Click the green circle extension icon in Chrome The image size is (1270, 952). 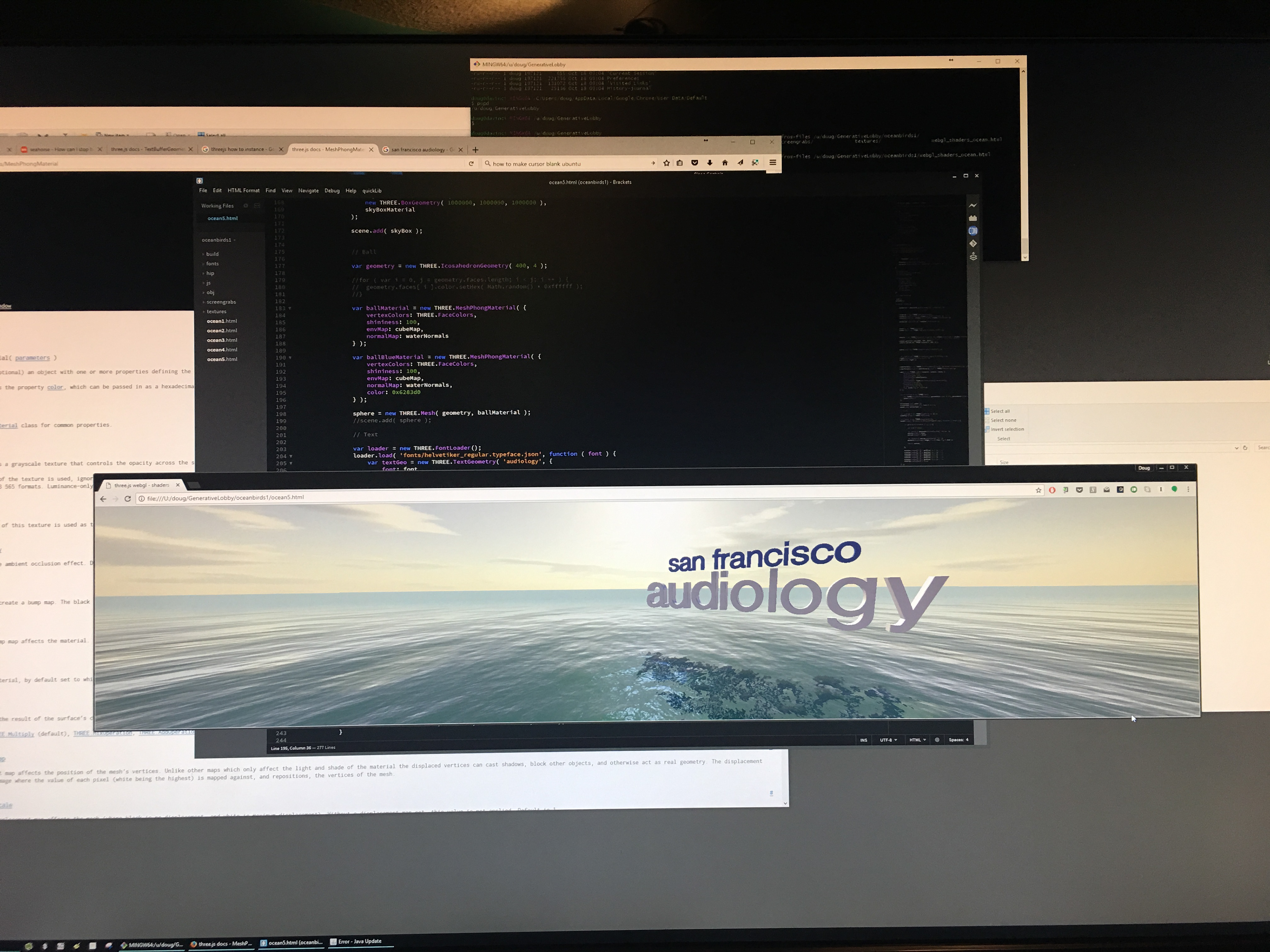pyautogui.click(x=1133, y=490)
